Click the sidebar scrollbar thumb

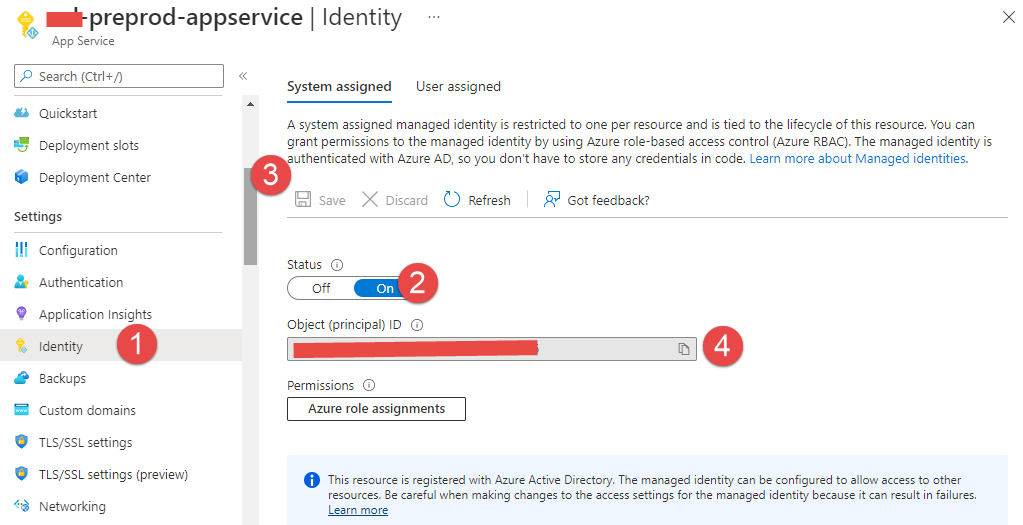click(x=250, y=215)
